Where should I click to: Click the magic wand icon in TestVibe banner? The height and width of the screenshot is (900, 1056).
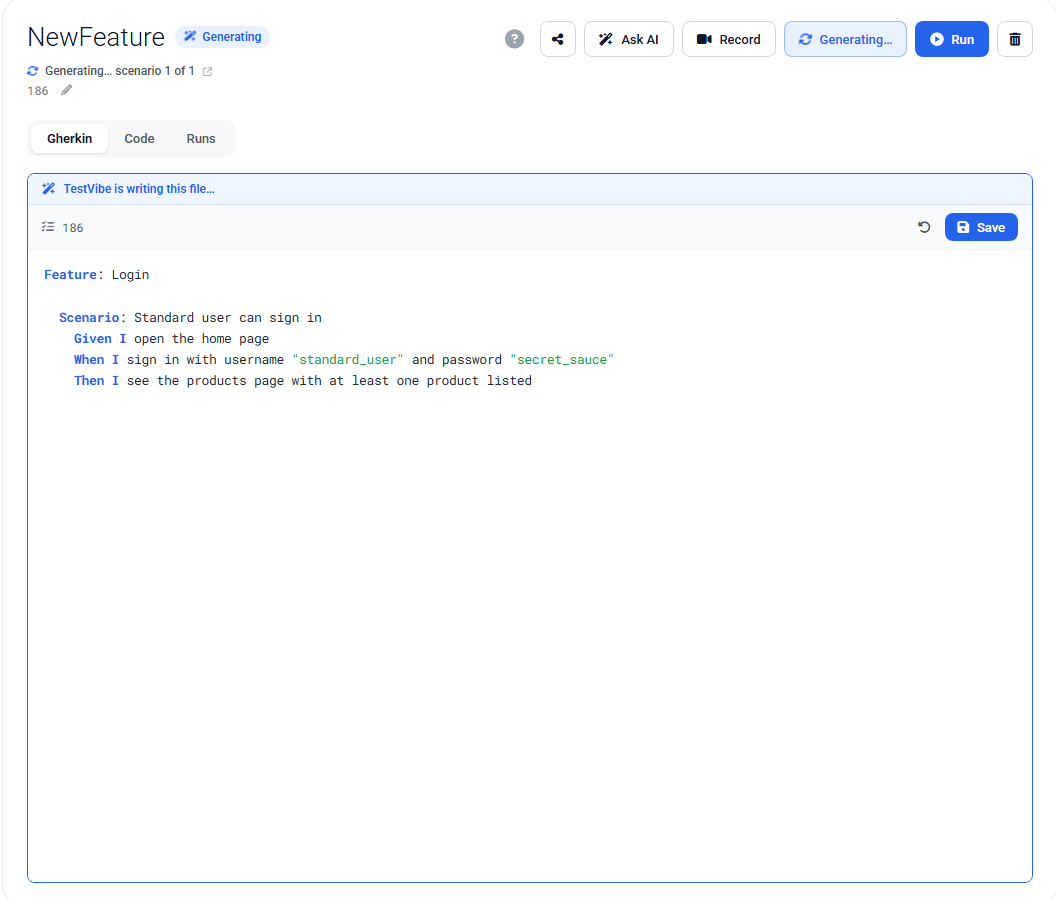(48, 189)
